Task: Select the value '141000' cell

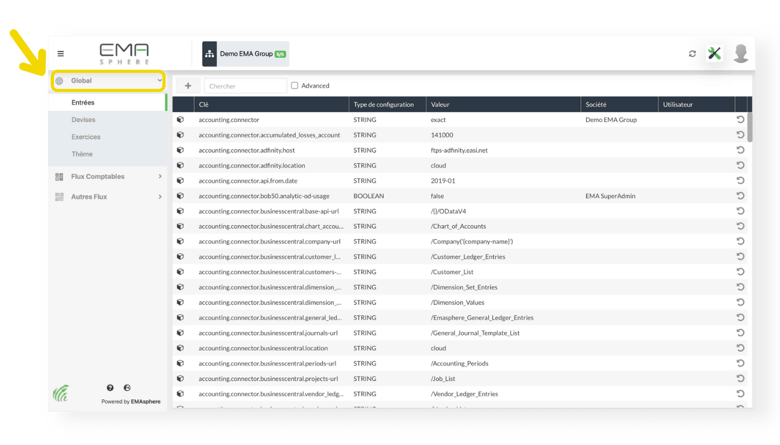Action: [442, 135]
